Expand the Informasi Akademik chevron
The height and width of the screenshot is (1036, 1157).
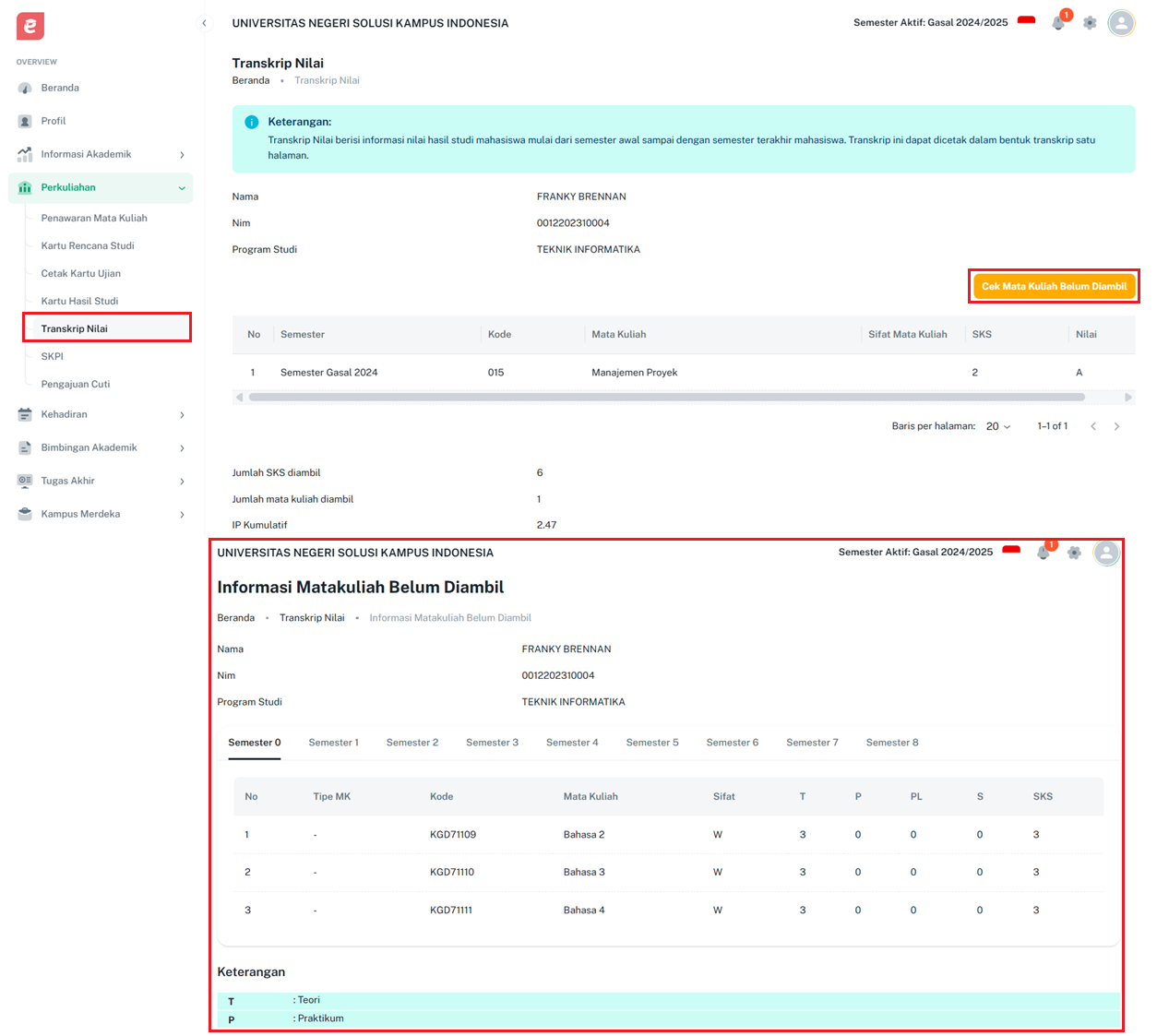point(182,155)
